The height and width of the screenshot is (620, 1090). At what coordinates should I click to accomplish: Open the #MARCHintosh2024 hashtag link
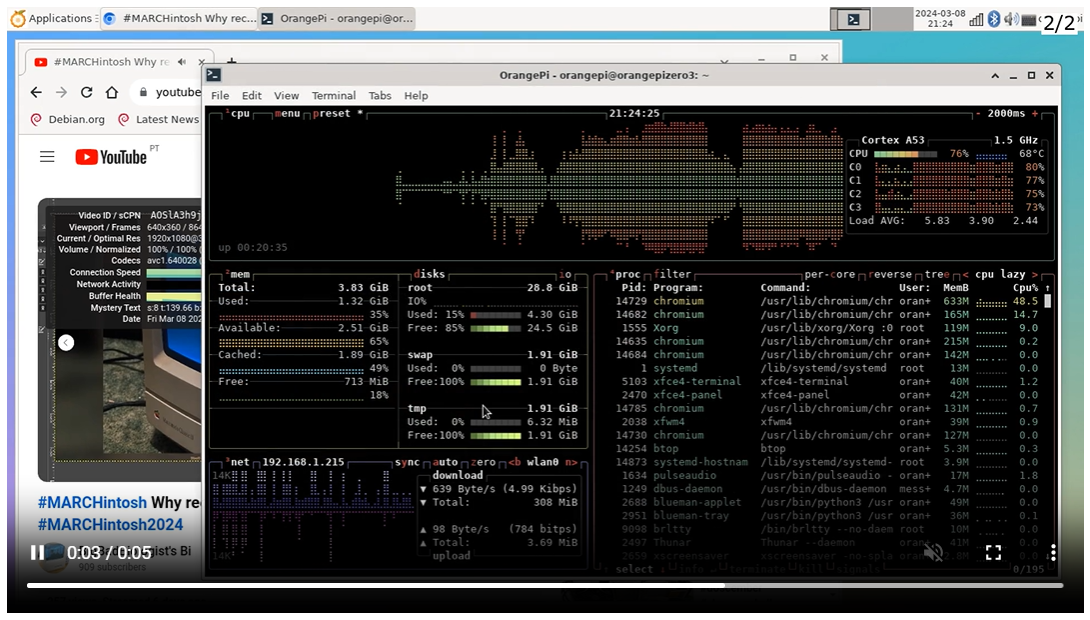[x=110, y=525]
